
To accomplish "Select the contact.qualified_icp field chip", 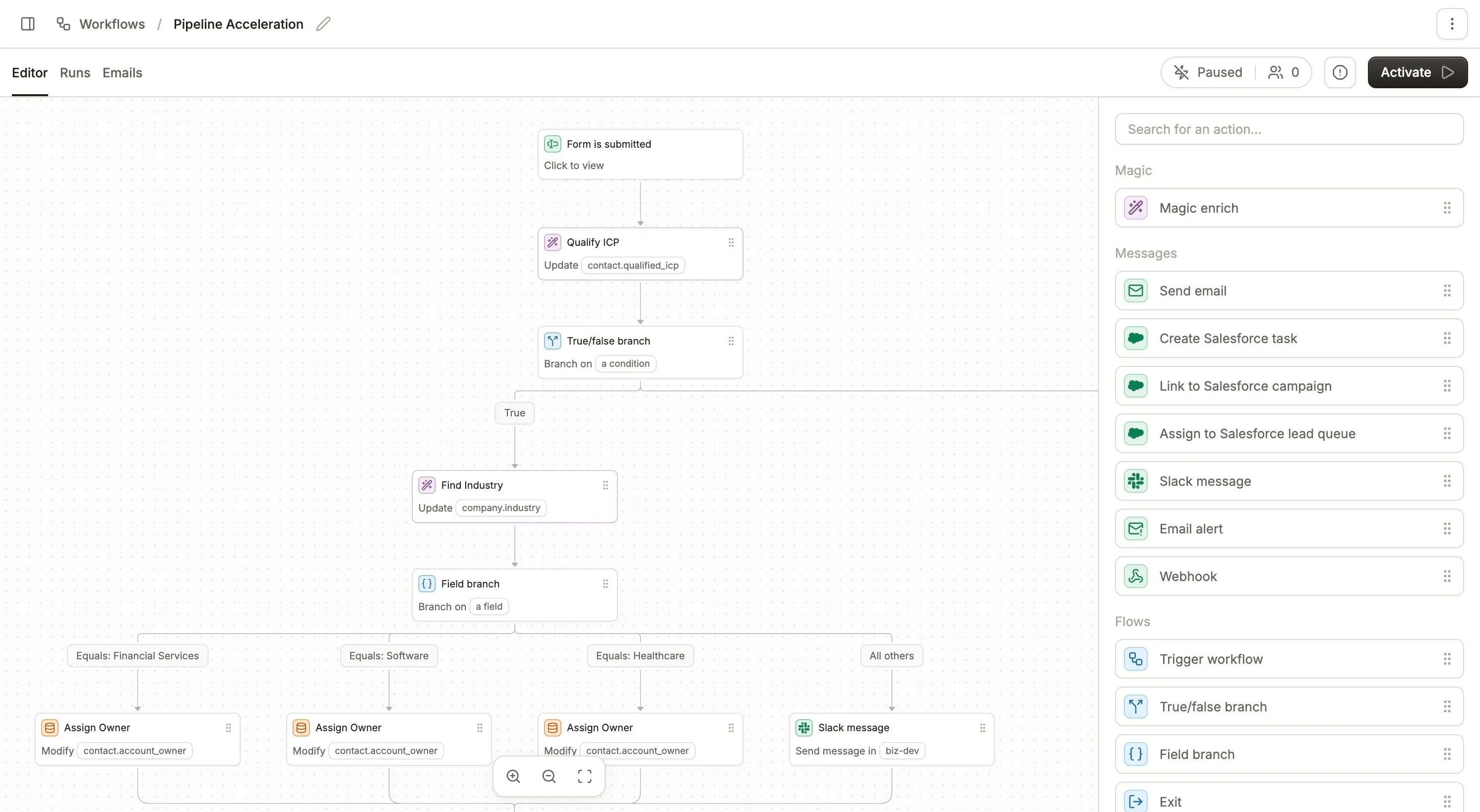I will coord(632,265).
